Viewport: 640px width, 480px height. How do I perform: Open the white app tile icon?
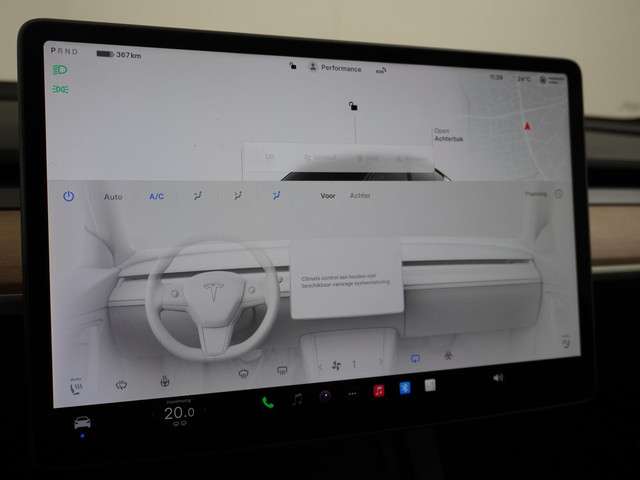[x=430, y=385]
